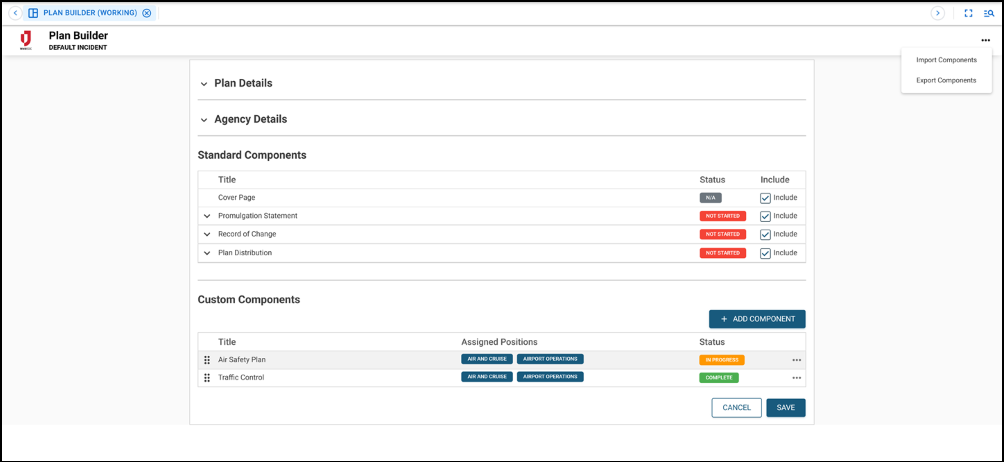Screen dimensions: 1004x462
Task: Expand the Record of Change row
Action: [x=207, y=234]
